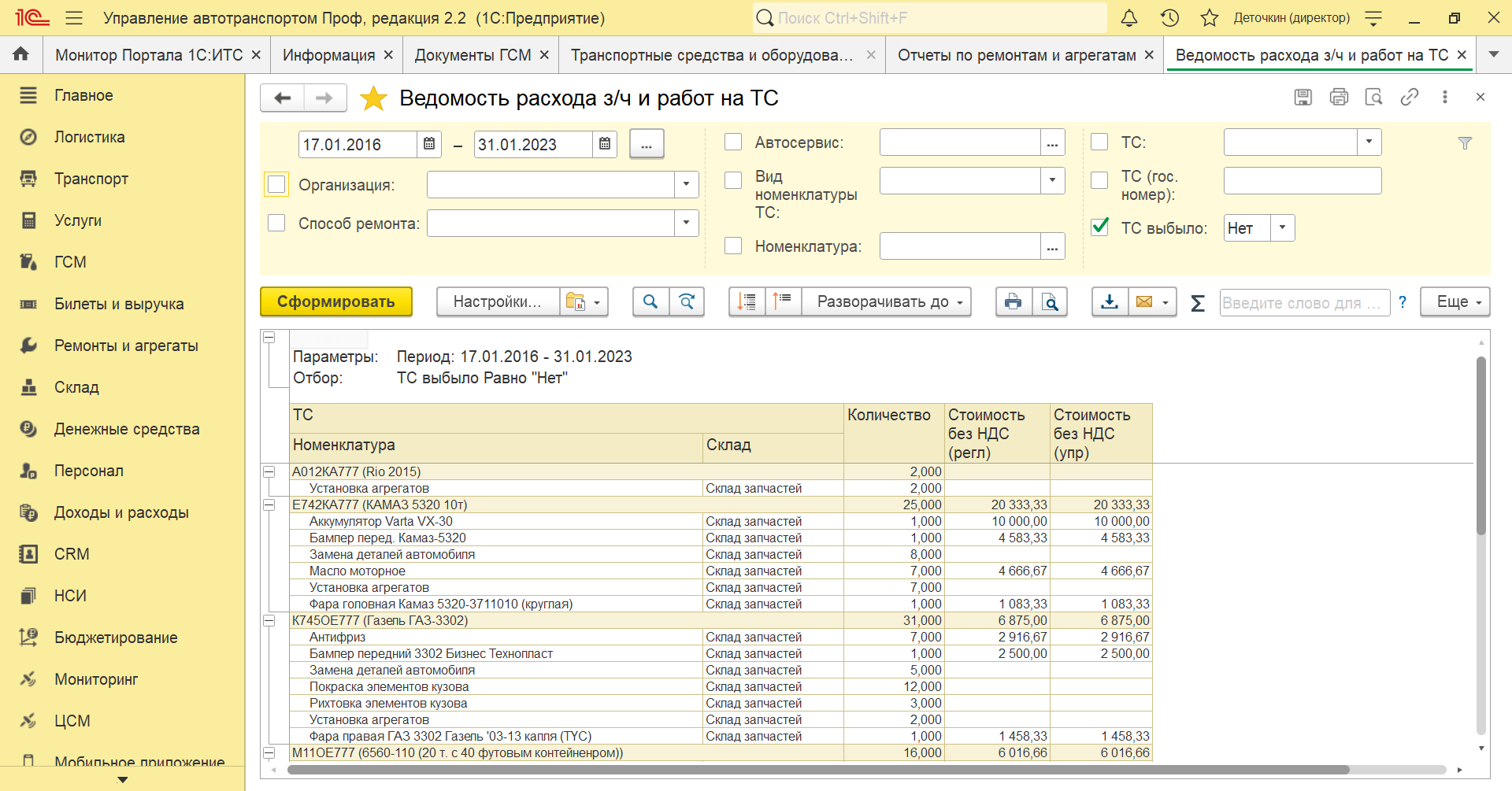Image resolution: width=1512 pixels, height=791 pixels.
Task: Open the history clock icon
Action: [1169, 18]
